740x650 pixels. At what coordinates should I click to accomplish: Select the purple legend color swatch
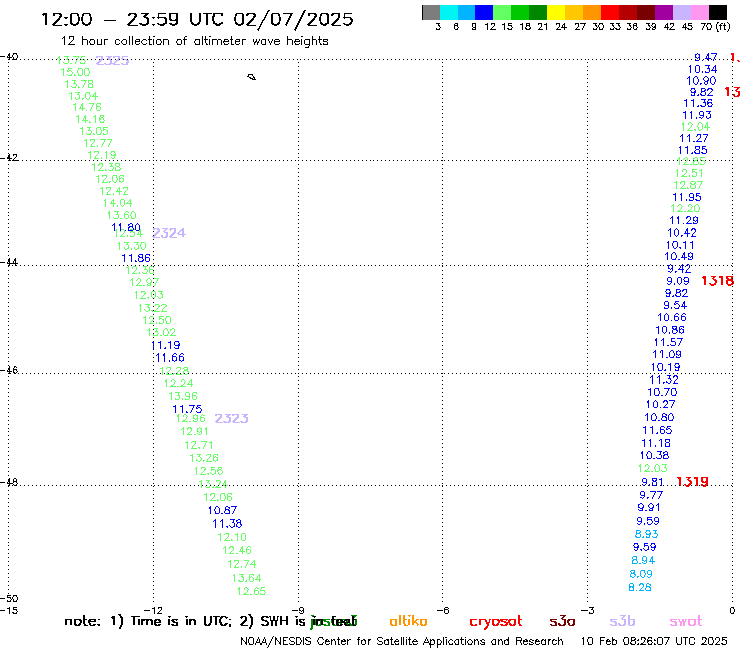click(664, 12)
